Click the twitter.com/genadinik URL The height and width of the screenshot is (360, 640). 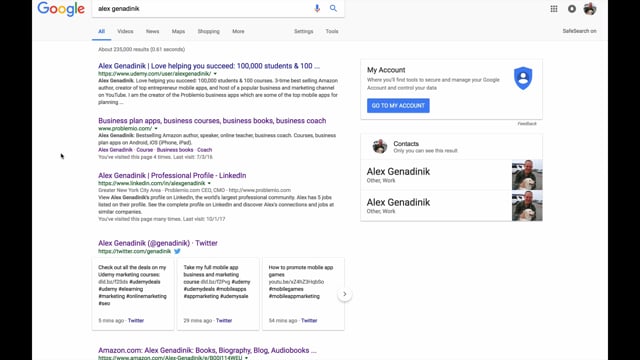click(x=134, y=251)
